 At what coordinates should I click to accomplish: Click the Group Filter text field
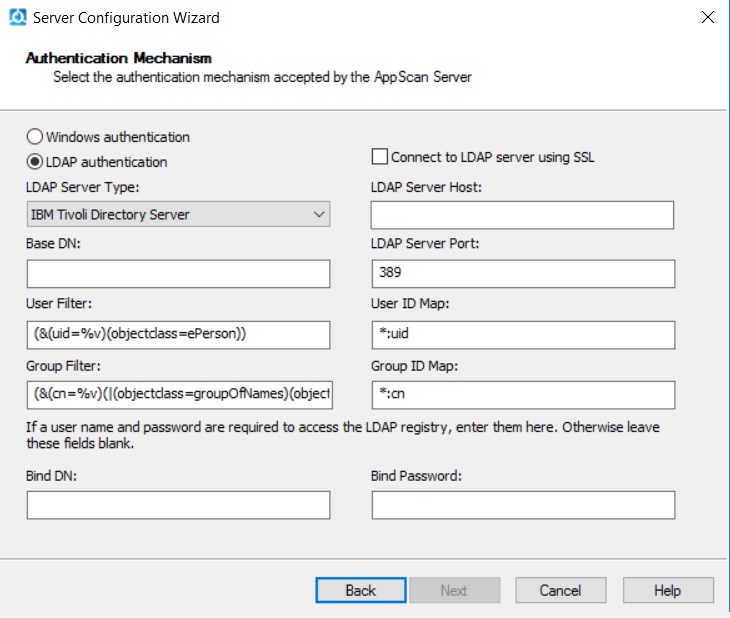[178, 394]
